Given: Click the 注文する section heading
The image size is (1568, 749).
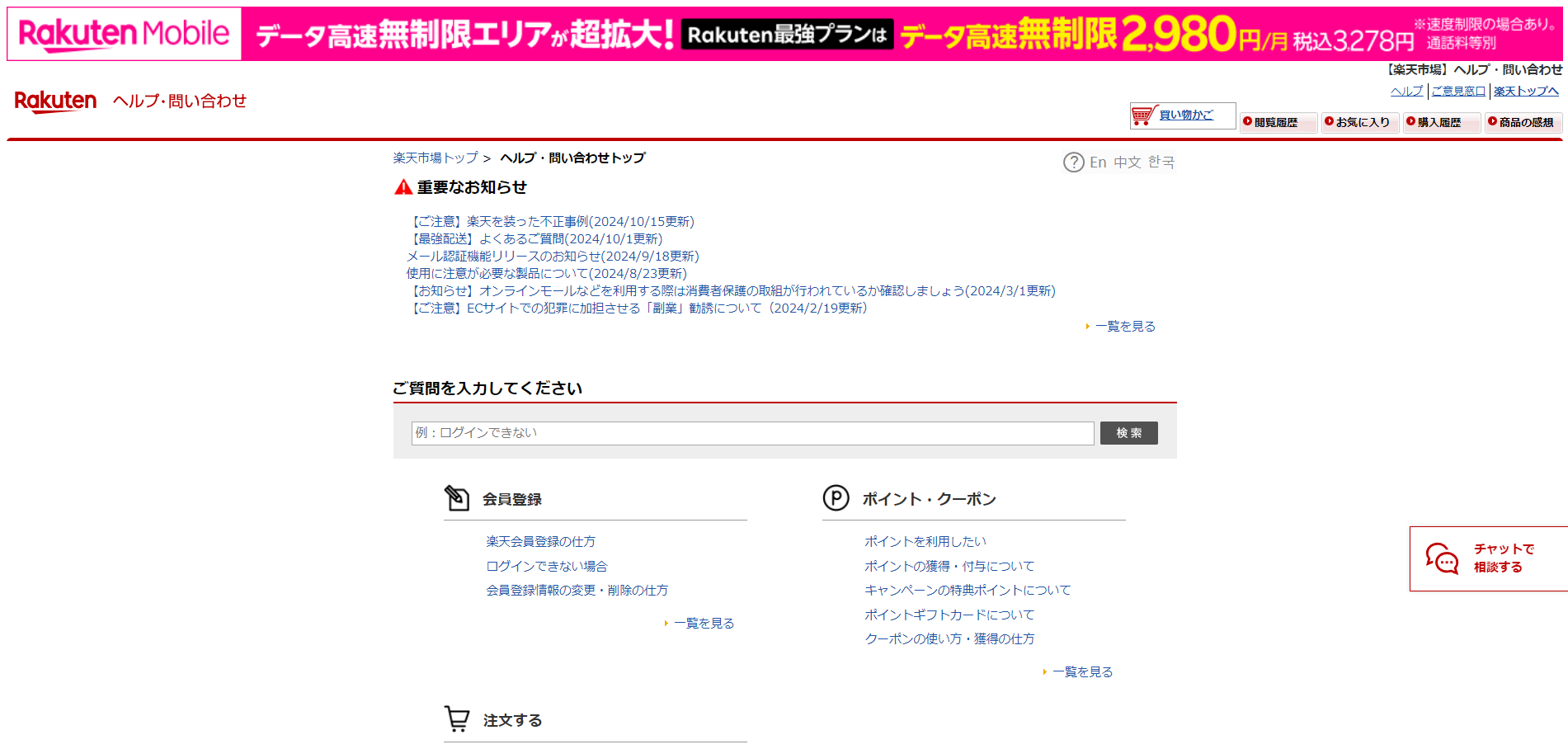Looking at the screenshot, I should pos(512,721).
